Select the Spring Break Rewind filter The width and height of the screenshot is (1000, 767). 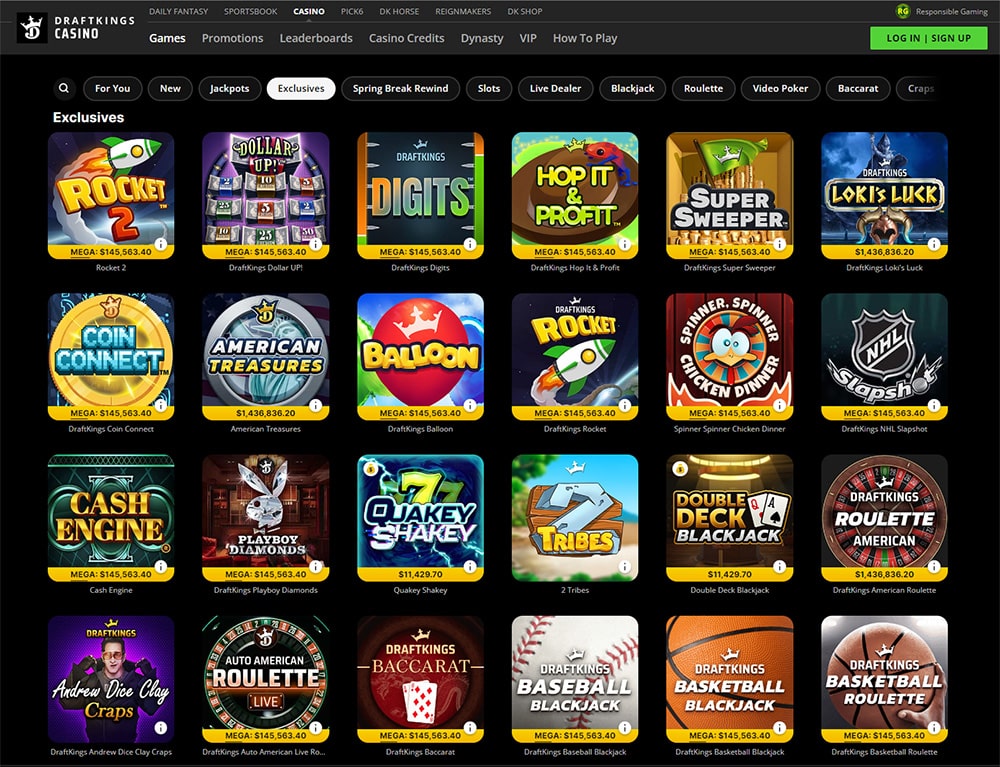pyautogui.click(x=401, y=89)
